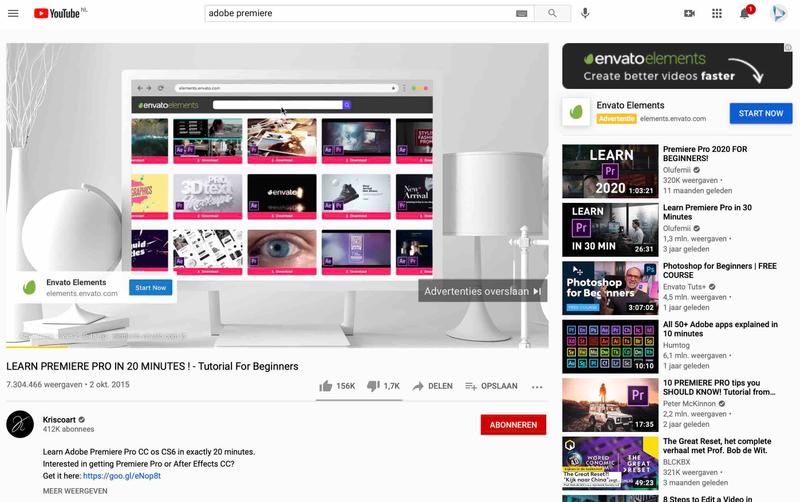Open 8 Steps to Edit a Video title
This screenshot has height=502, width=800.
[x=708, y=498]
